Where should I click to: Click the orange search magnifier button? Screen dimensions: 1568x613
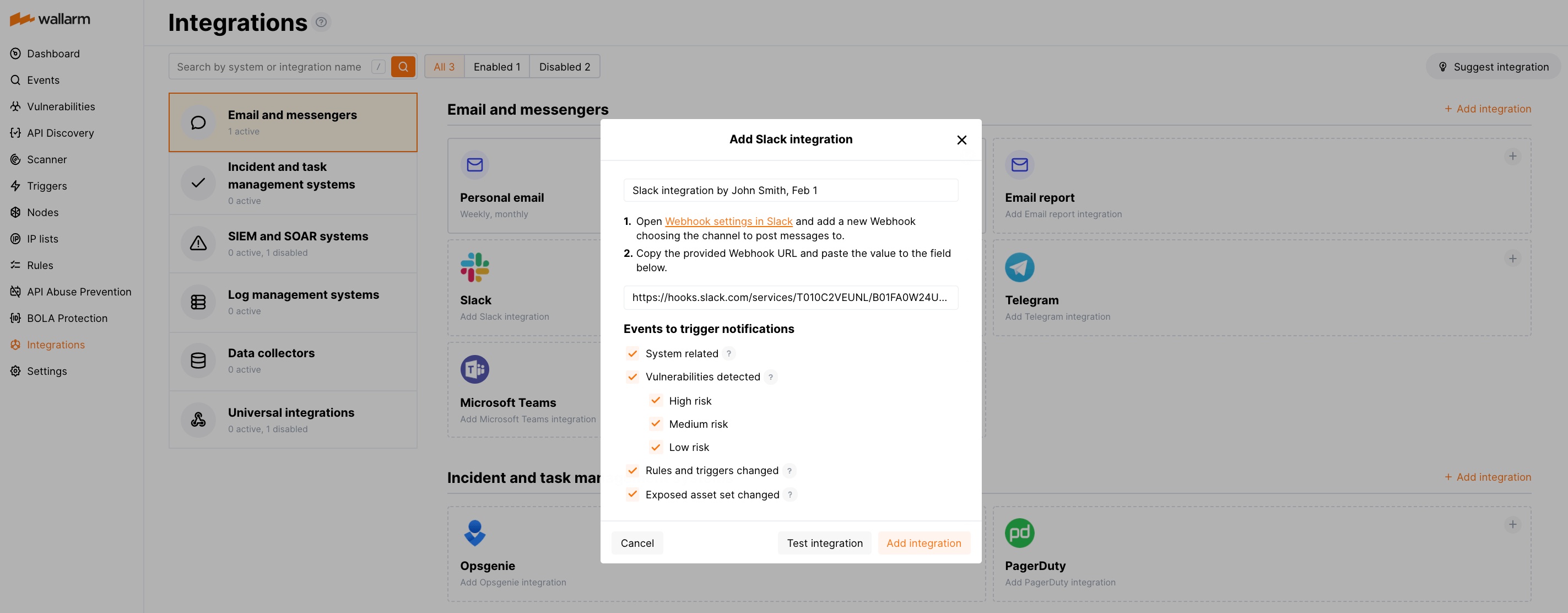[x=403, y=66]
